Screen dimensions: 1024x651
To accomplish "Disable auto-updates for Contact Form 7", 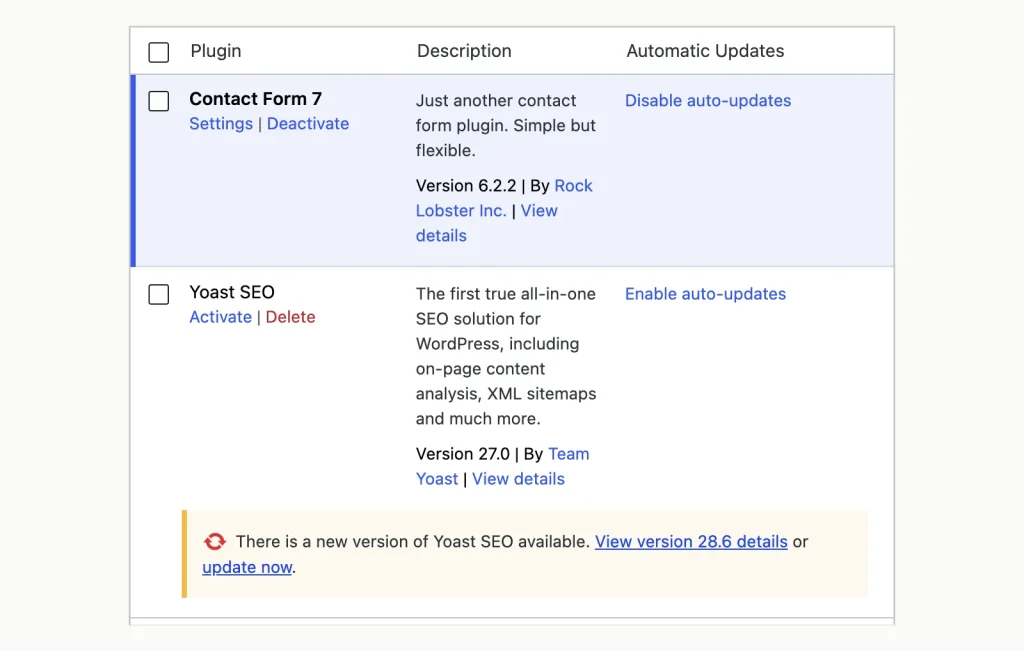I will pos(708,101).
